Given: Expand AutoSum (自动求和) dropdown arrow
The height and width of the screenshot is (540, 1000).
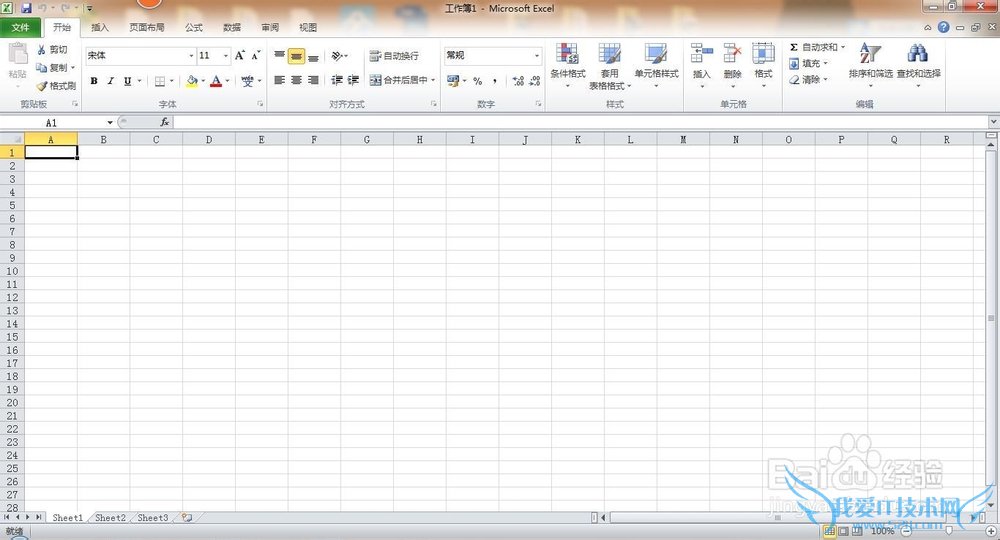Looking at the screenshot, I should coord(842,47).
